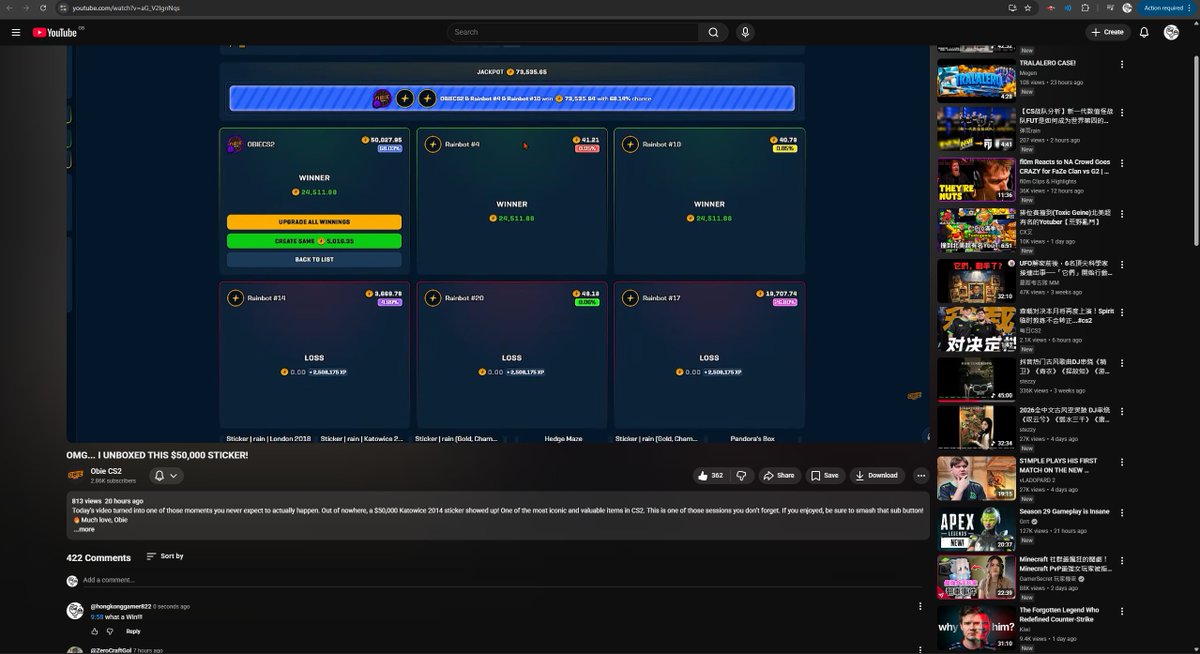Screen dimensions: 1200x654
Task: Click the Rainbot #17 card in the video
Action: pos(709,355)
